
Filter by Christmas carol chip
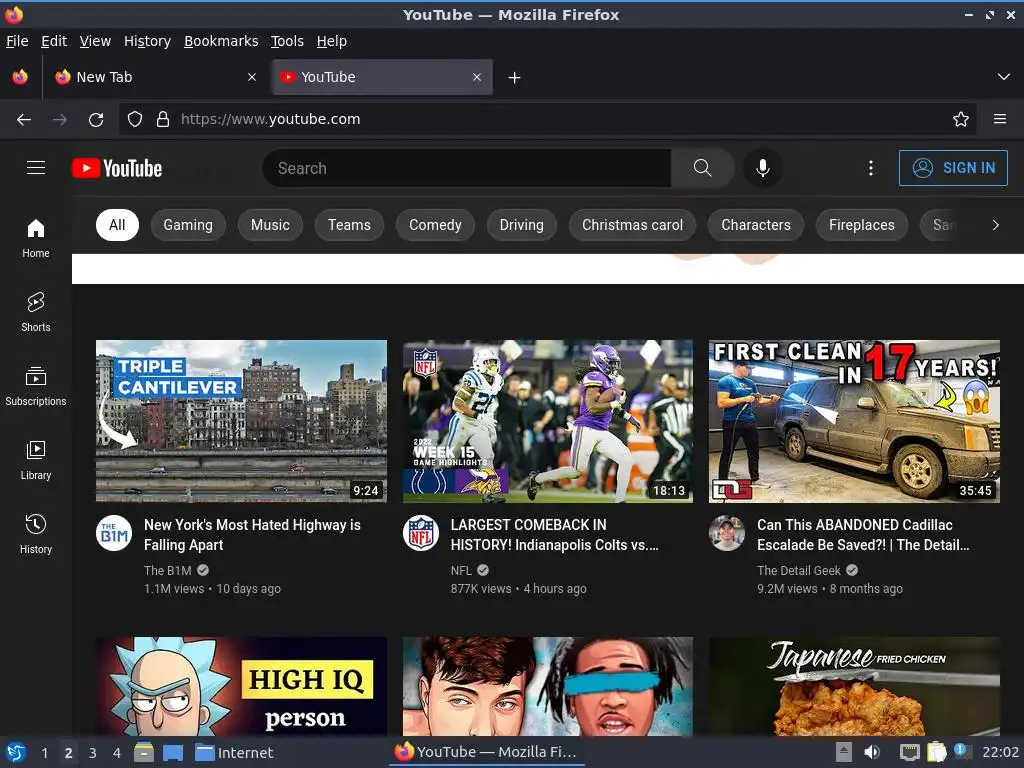click(632, 225)
